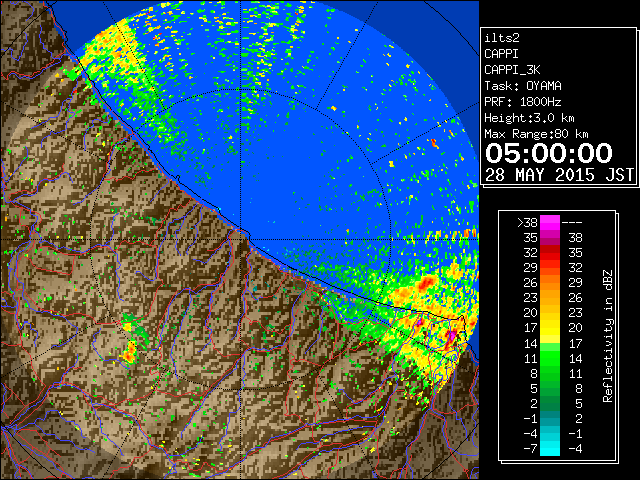Click the "Reflectivity in dBZ" legend title
This screenshot has width=640, height=480.
pyautogui.click(x=608, y=336)
